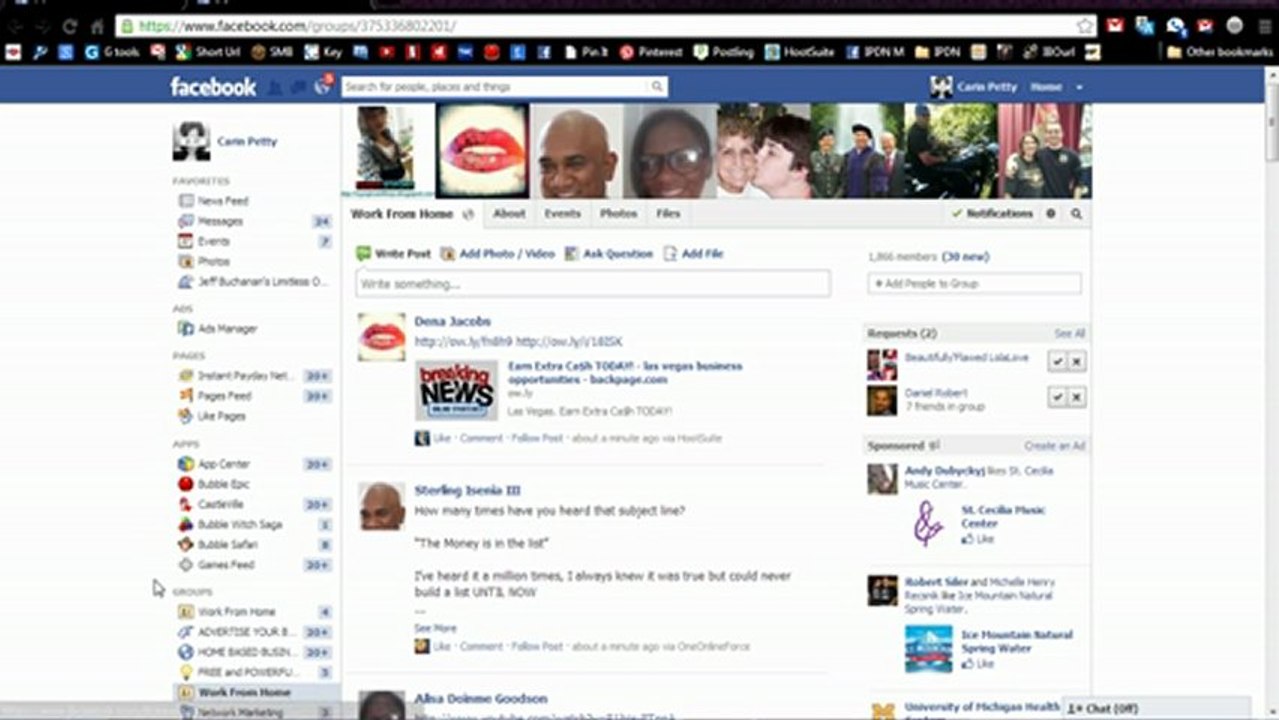Choose Add File option

click(693, 254)
